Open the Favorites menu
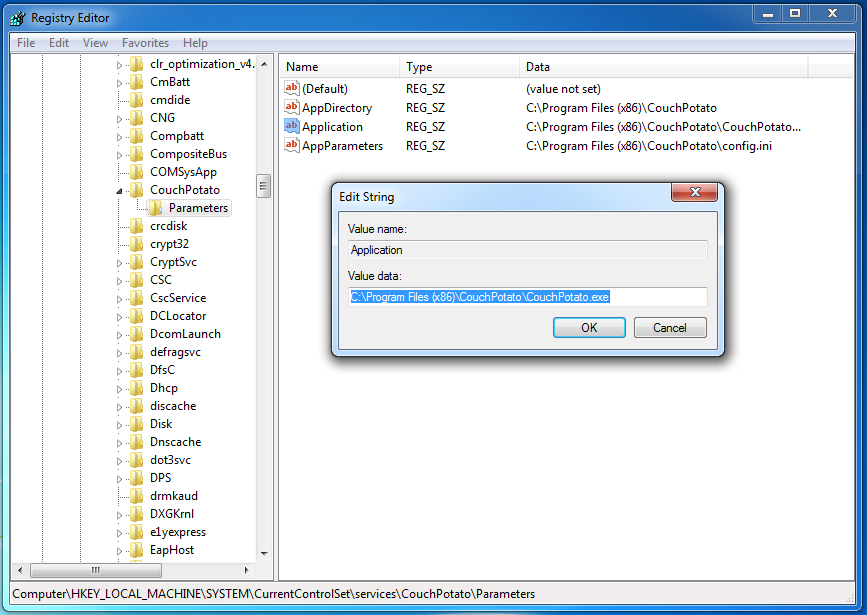The image size is (867, 615). point(145,43)
